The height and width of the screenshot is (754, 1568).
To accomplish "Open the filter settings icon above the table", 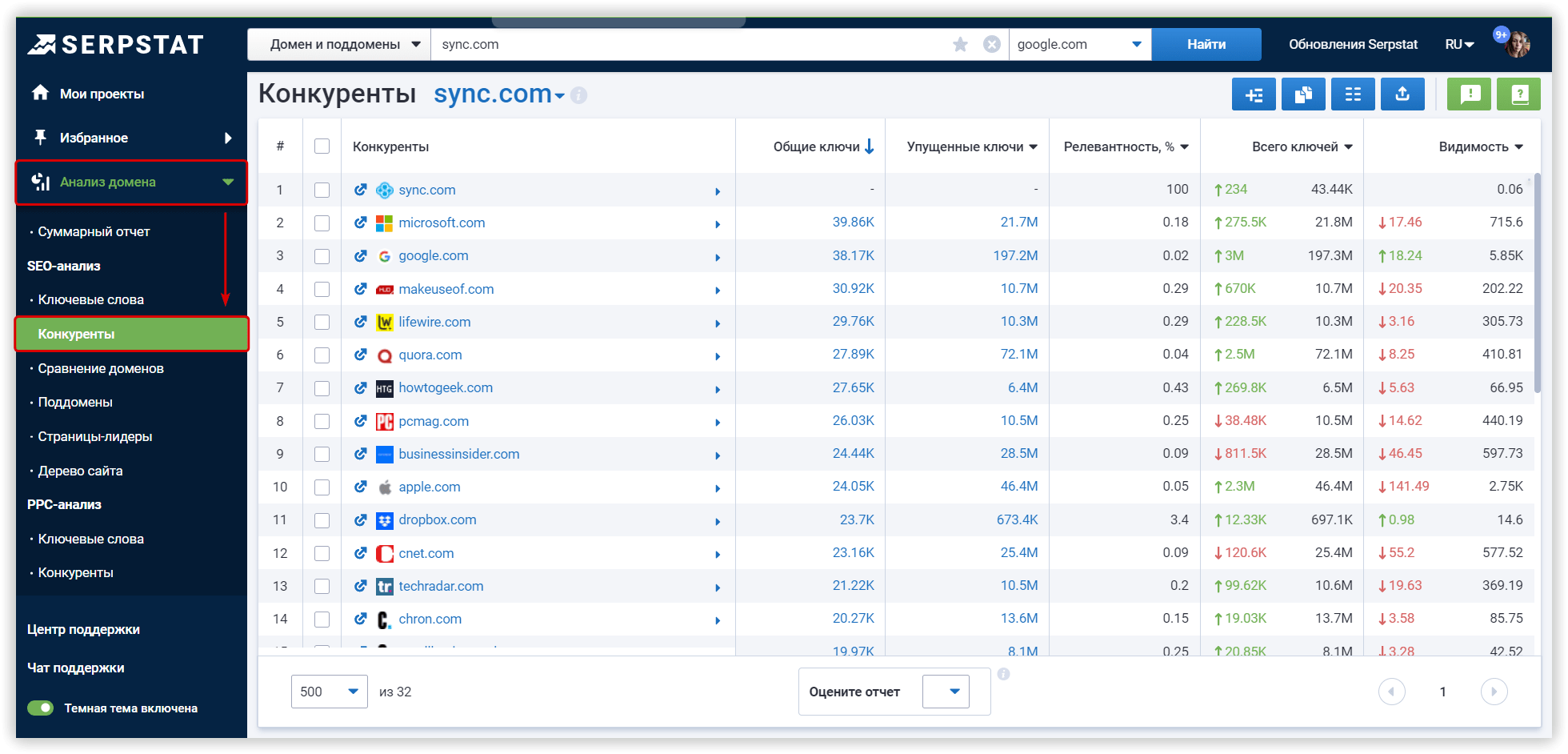I will pos(1254,94).
